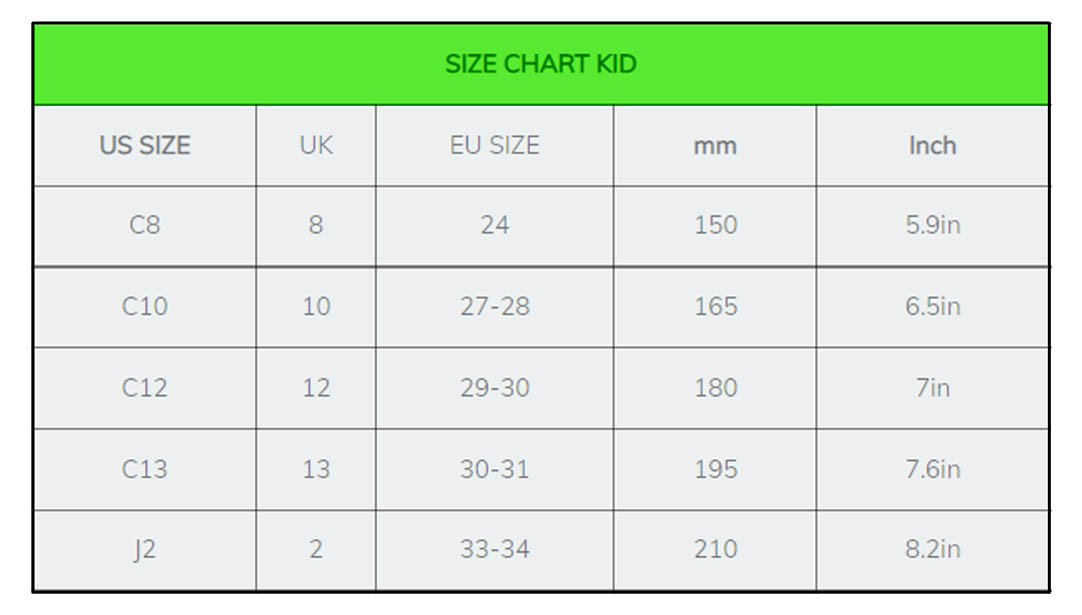This screenshot has height=615, width=1082.
Task: Click the mm column header
Action: pos(715,145)
